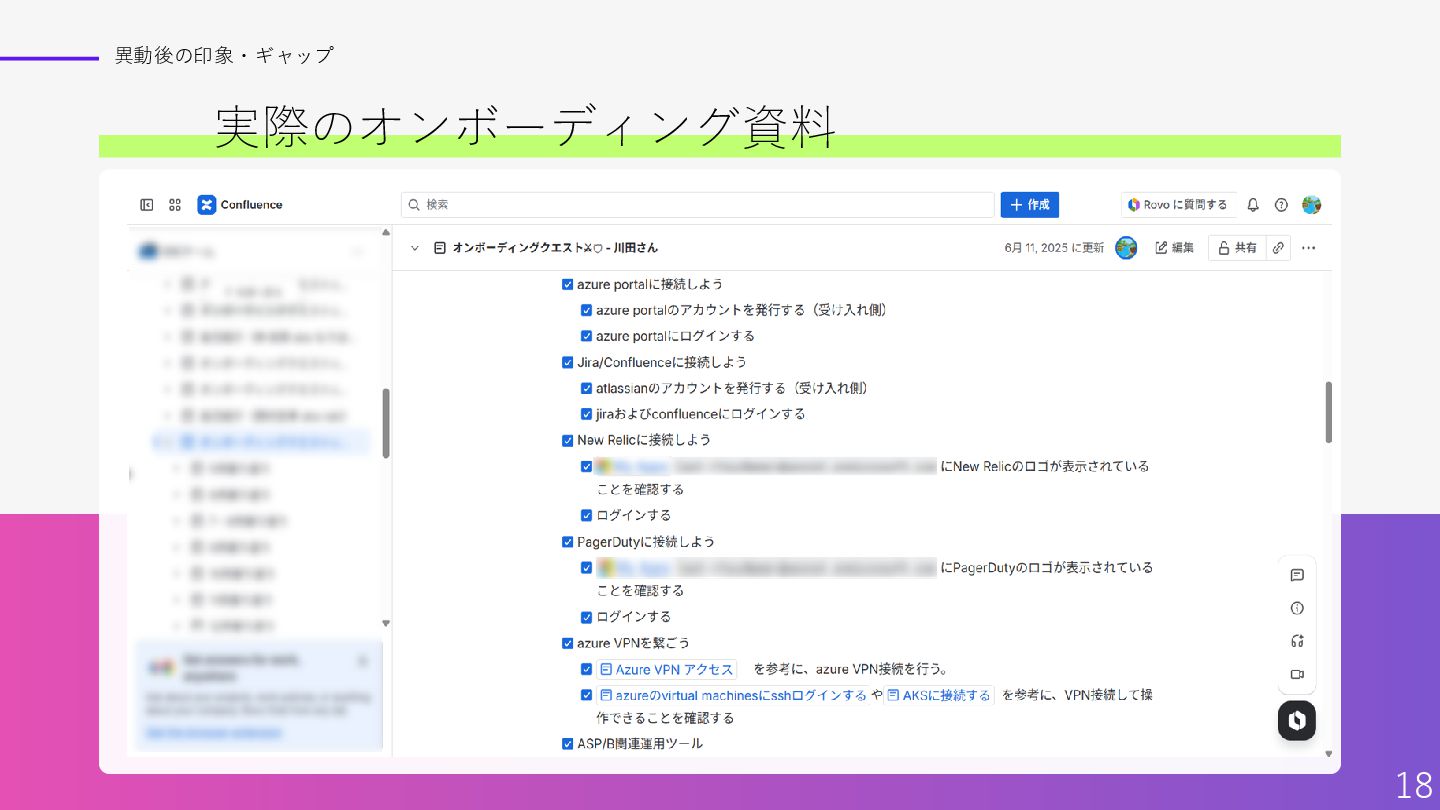Click the sidebar tree scrollbar thumb
The height and width of the screenshot is (810, 1440).
click(386, 424)
